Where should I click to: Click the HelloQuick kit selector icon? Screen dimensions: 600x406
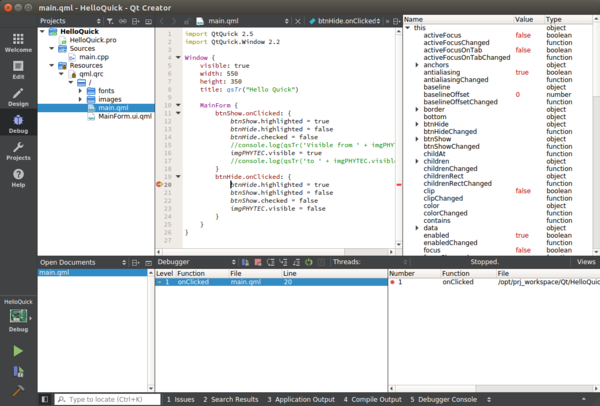click(x=18, y=316)
